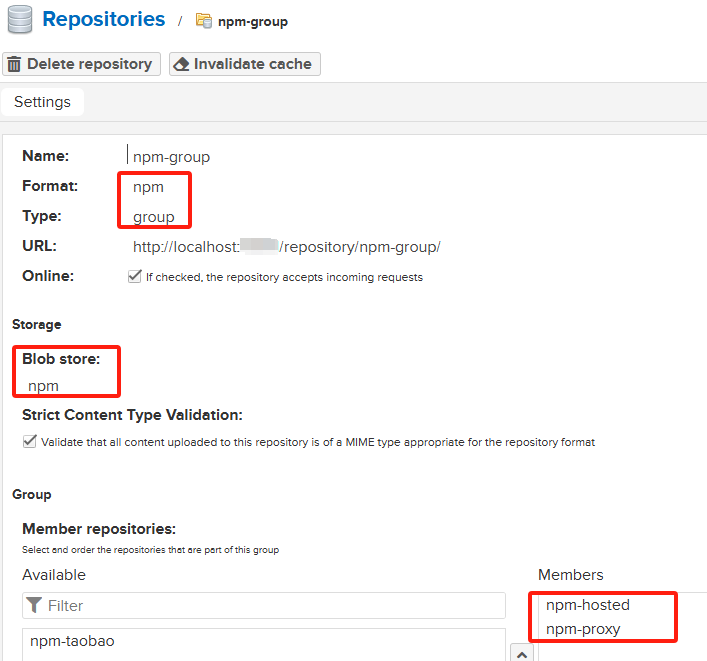The image size is (707, 661).
Task: Click the Group section heading
Action: click(x=32, y=494)
